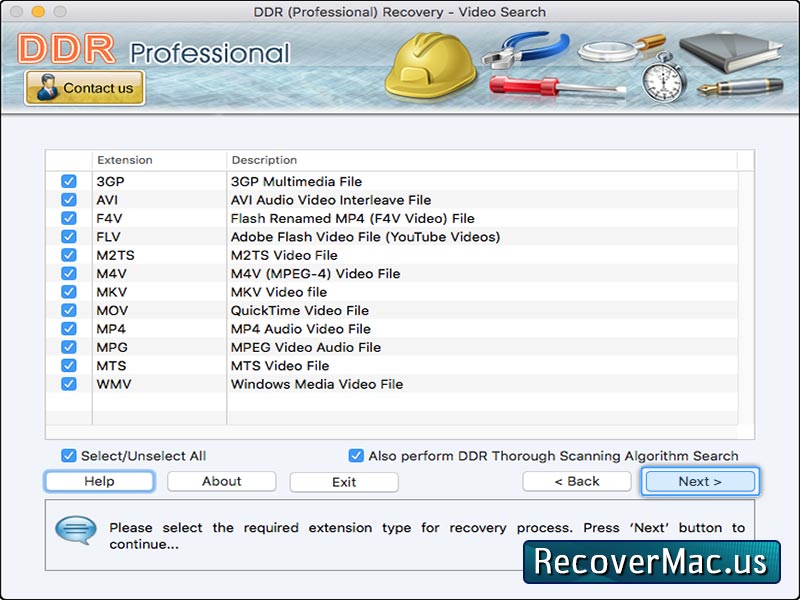800x600 pixels.
Task: Disable DDR Thorough Scanning Algorithm Search
Action: pyautogui.click(x=356, y=455)
